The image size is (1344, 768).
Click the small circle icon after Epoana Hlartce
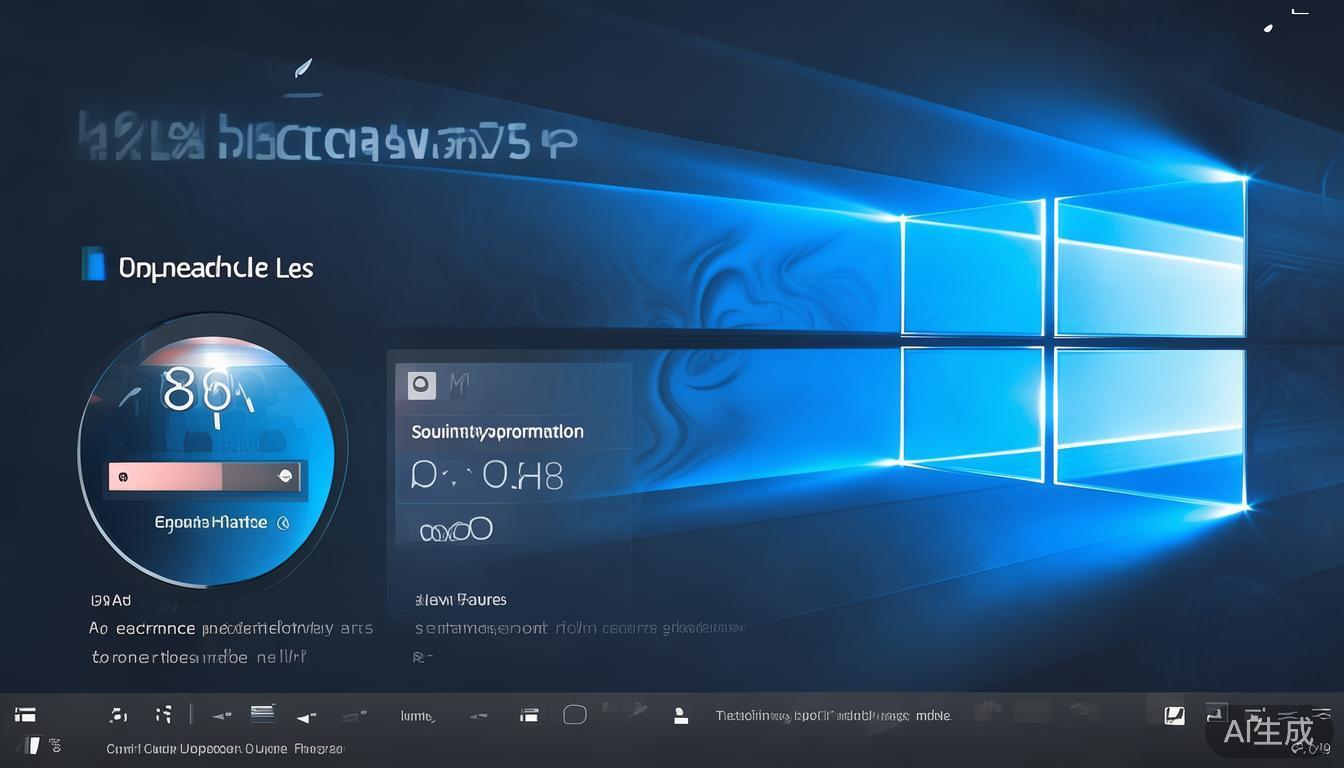[x=283, y=522]
